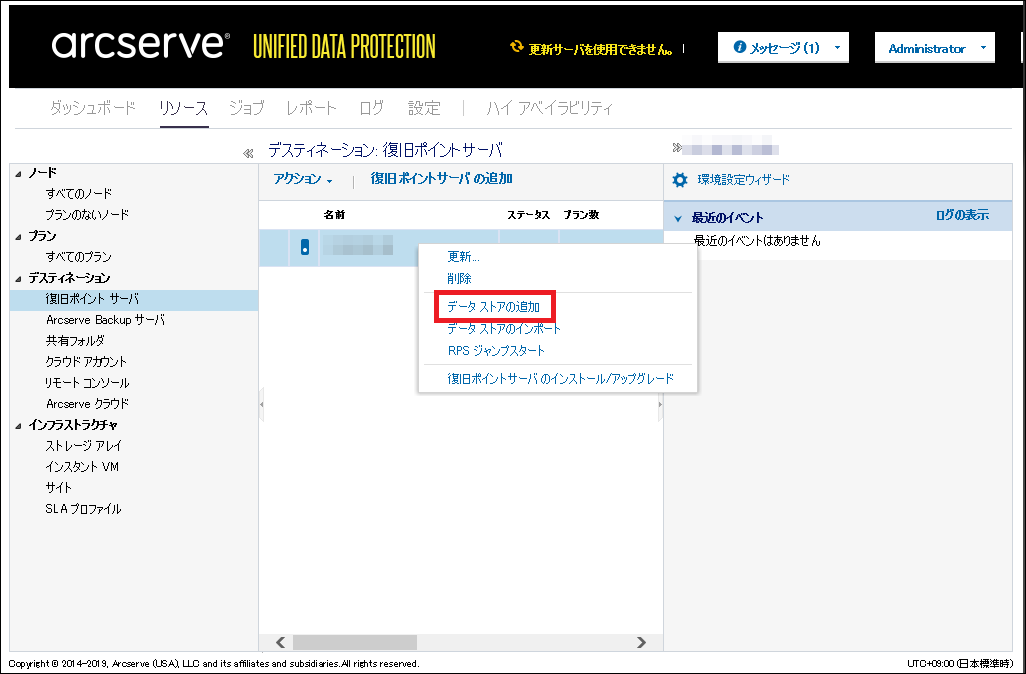Select 復旧ポイント サーバ in the tree
The height and width of the screenshot is (674, 1026).
[92, 299]
